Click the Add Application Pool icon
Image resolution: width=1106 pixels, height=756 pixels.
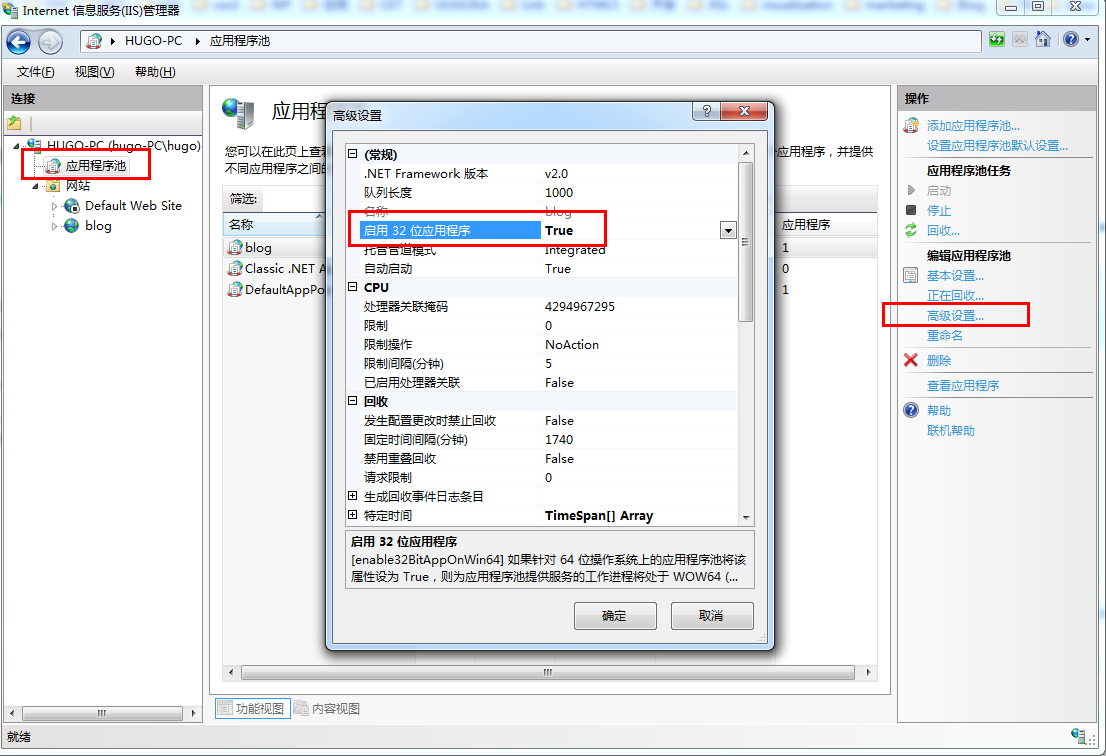[911, 126]
